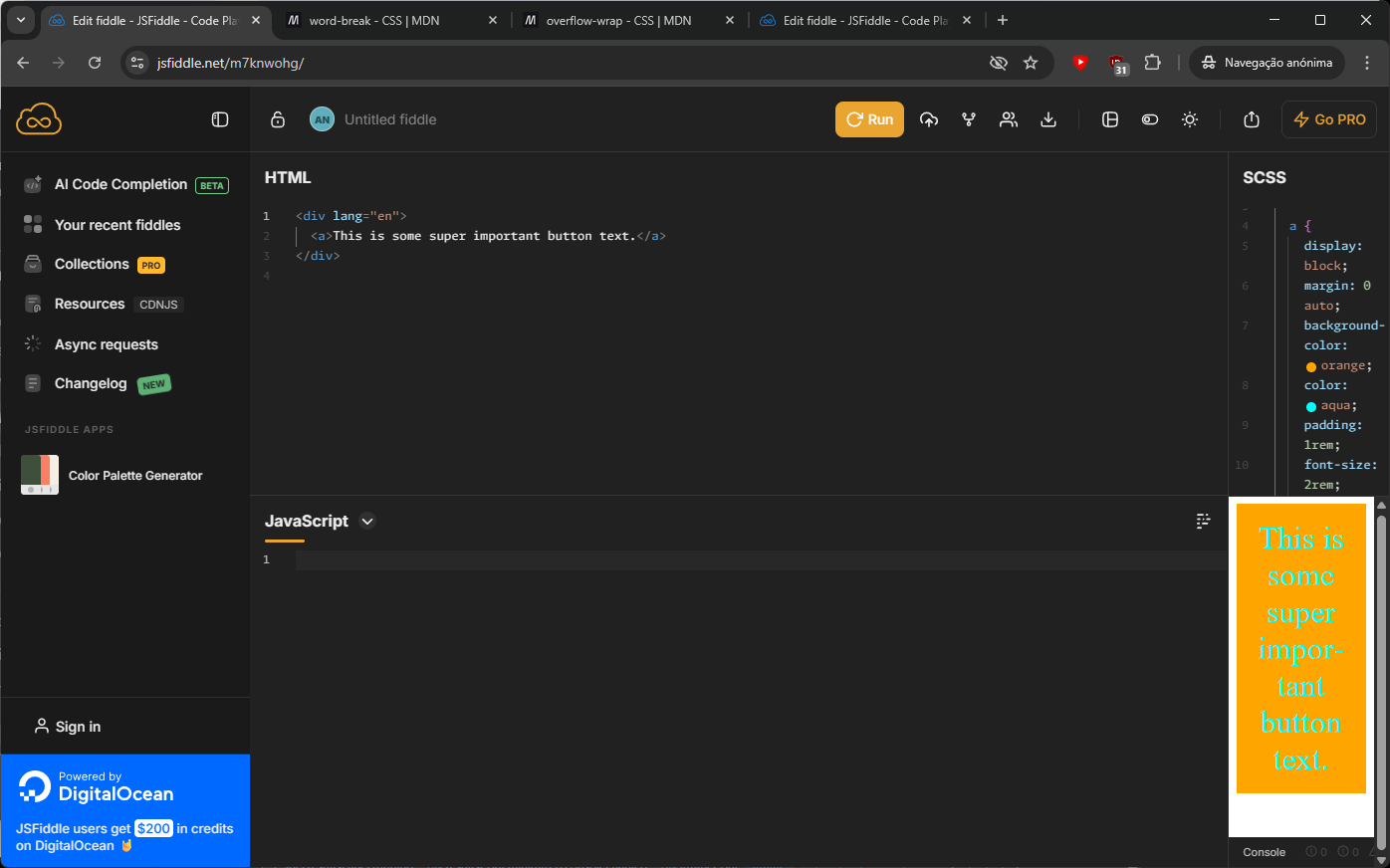Switch to overflow-wrap MDN tab
The height and width of the screenshot is (868, 1390).
[x=627, y=20]
